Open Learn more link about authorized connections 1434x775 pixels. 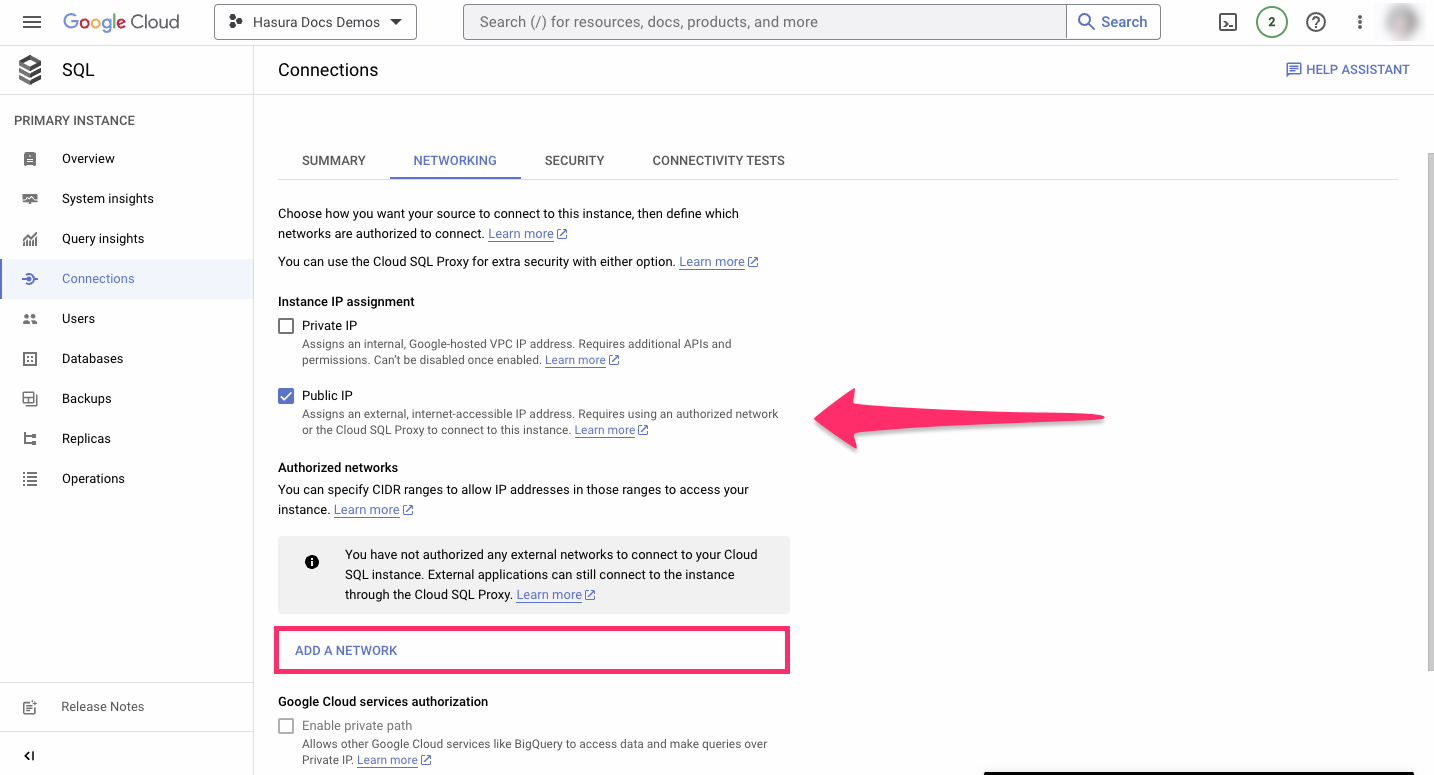click(528, 234)
